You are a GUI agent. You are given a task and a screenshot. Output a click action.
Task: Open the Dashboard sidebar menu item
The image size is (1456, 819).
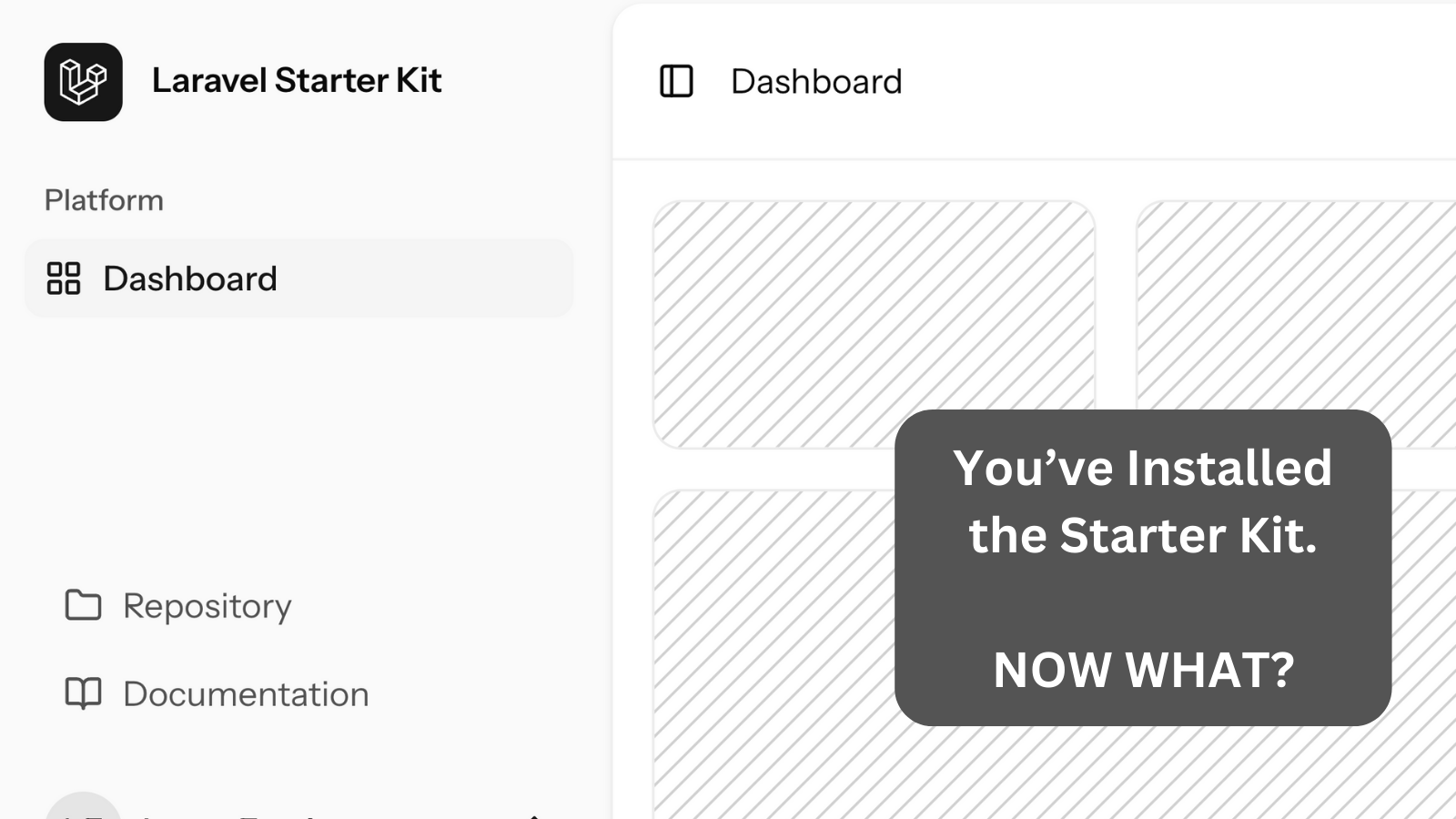pos(298,278)
